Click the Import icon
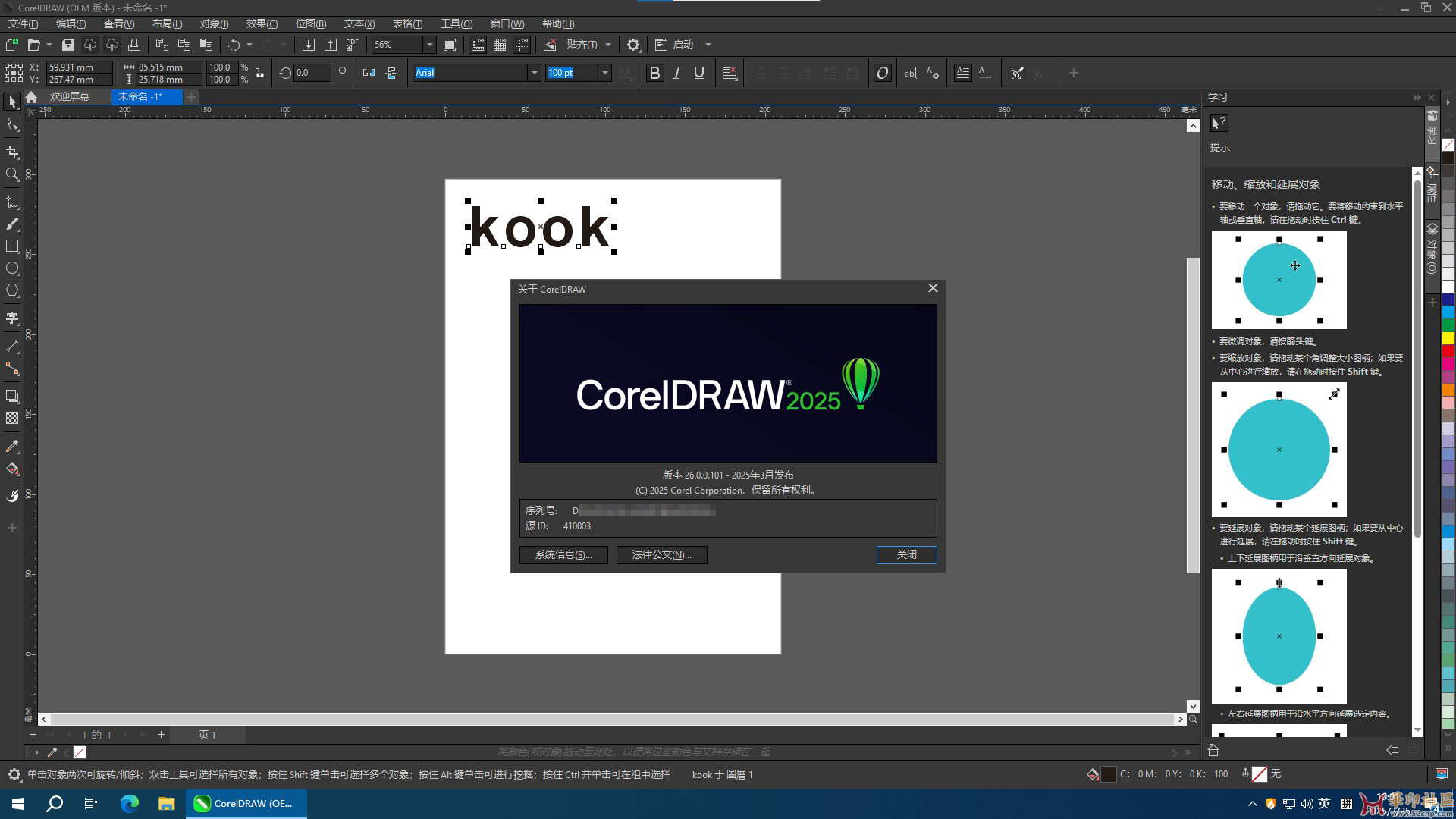Image resolution: width=1456 pixels, height=819 pixels. [309, 45]
